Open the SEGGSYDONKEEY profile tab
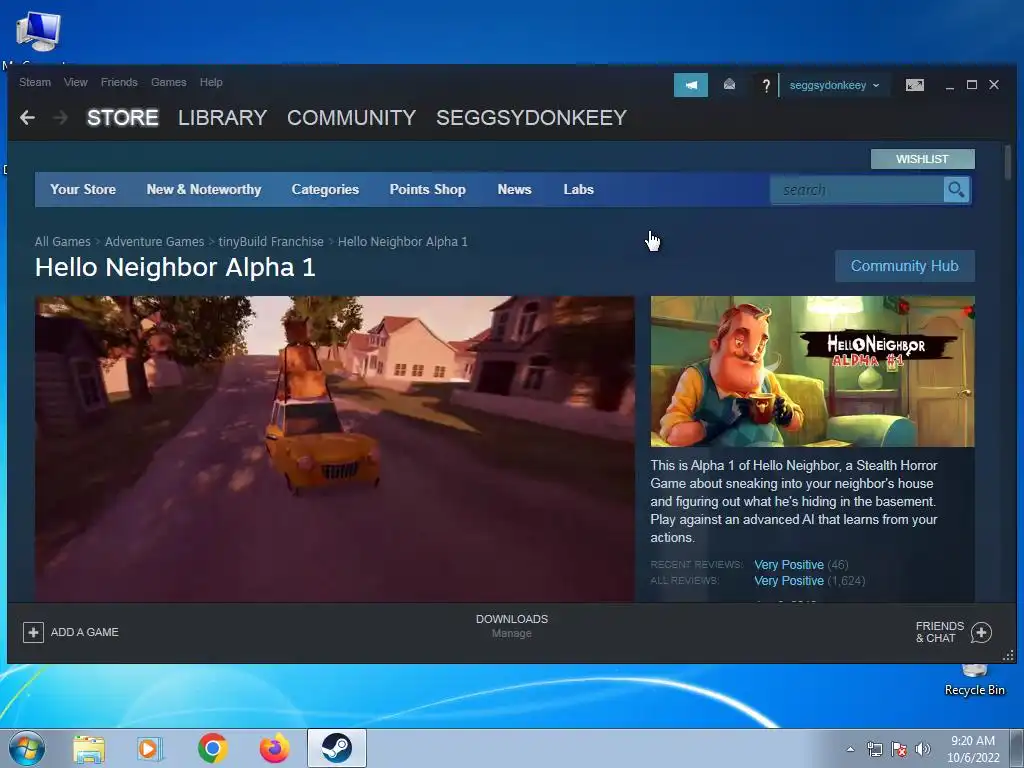This screenshot has width=1024, height=768. tap(532, 118)
